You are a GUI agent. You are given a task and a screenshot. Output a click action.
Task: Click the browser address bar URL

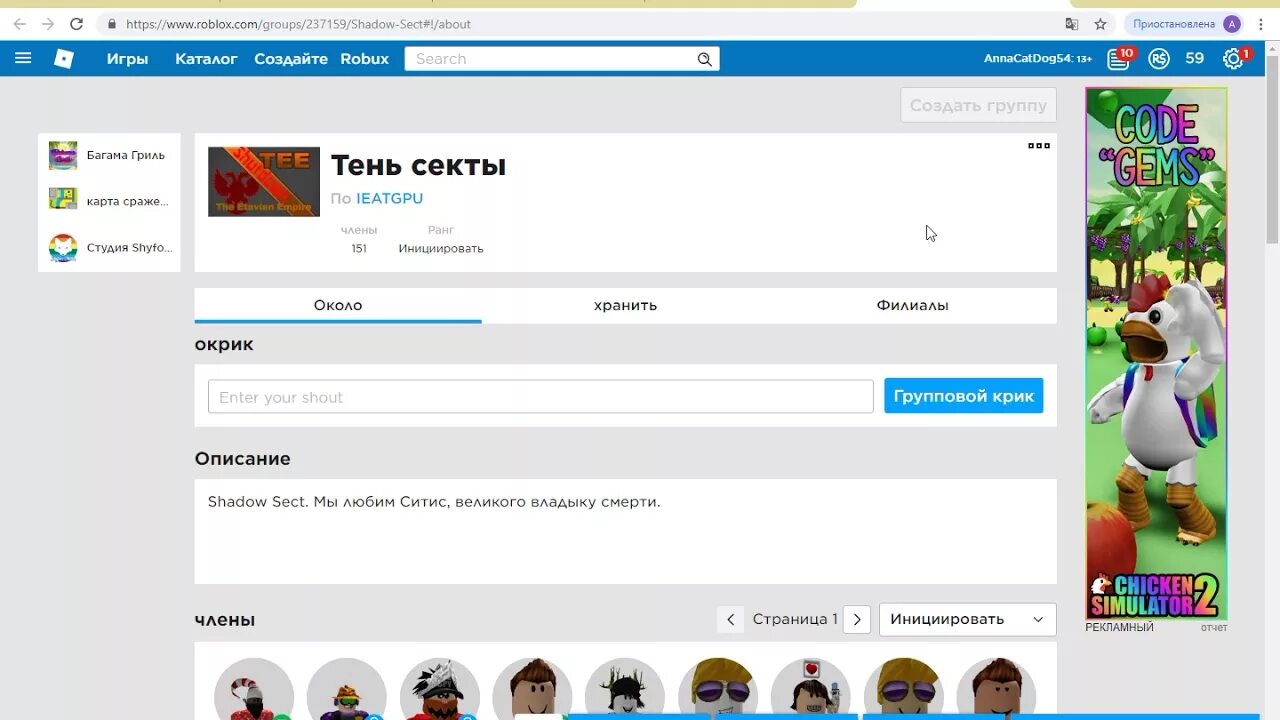[298, 24]
